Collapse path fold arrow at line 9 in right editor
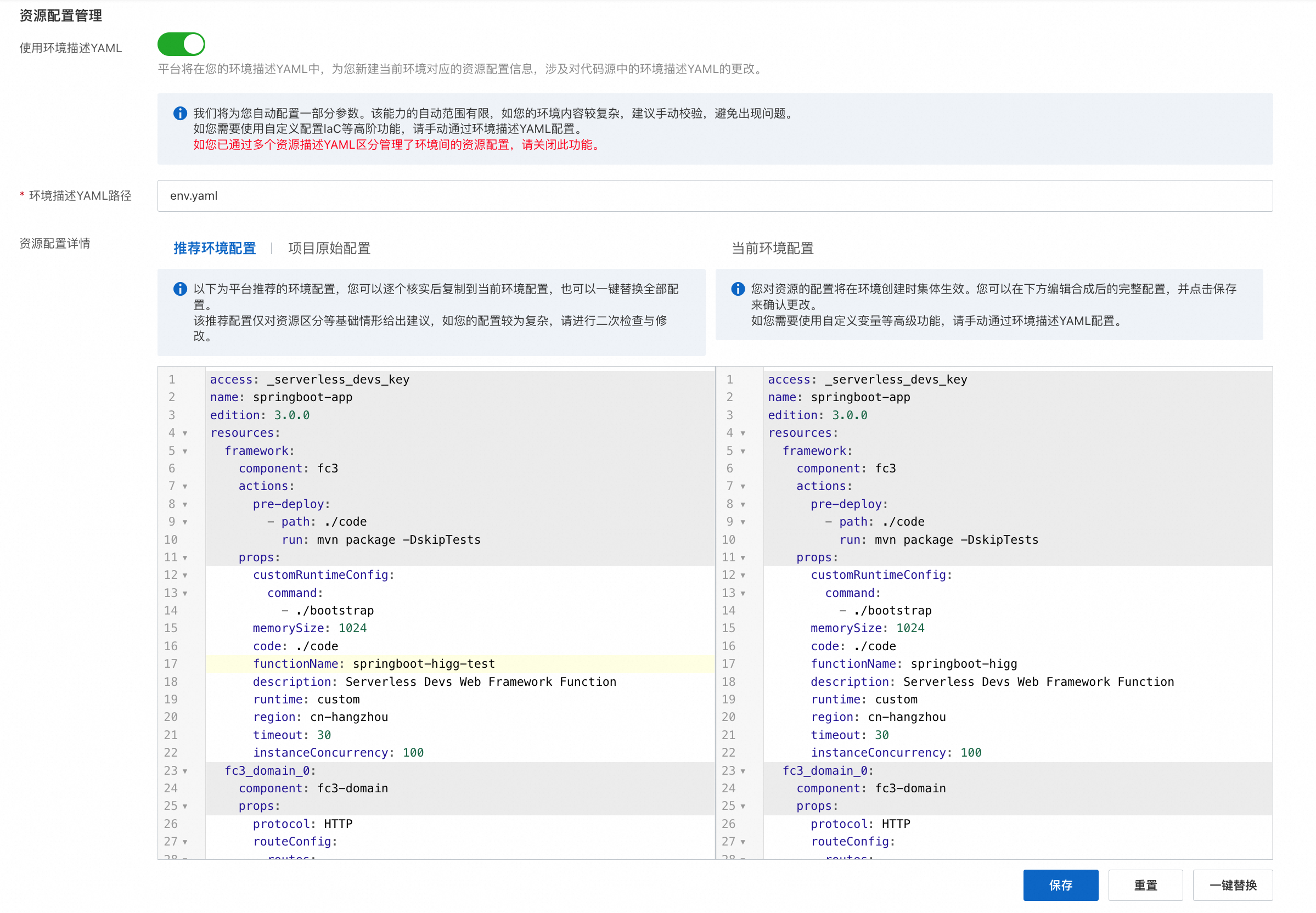Image resolution: width=1316 pixels, height=913 pixels. [743, 522]
